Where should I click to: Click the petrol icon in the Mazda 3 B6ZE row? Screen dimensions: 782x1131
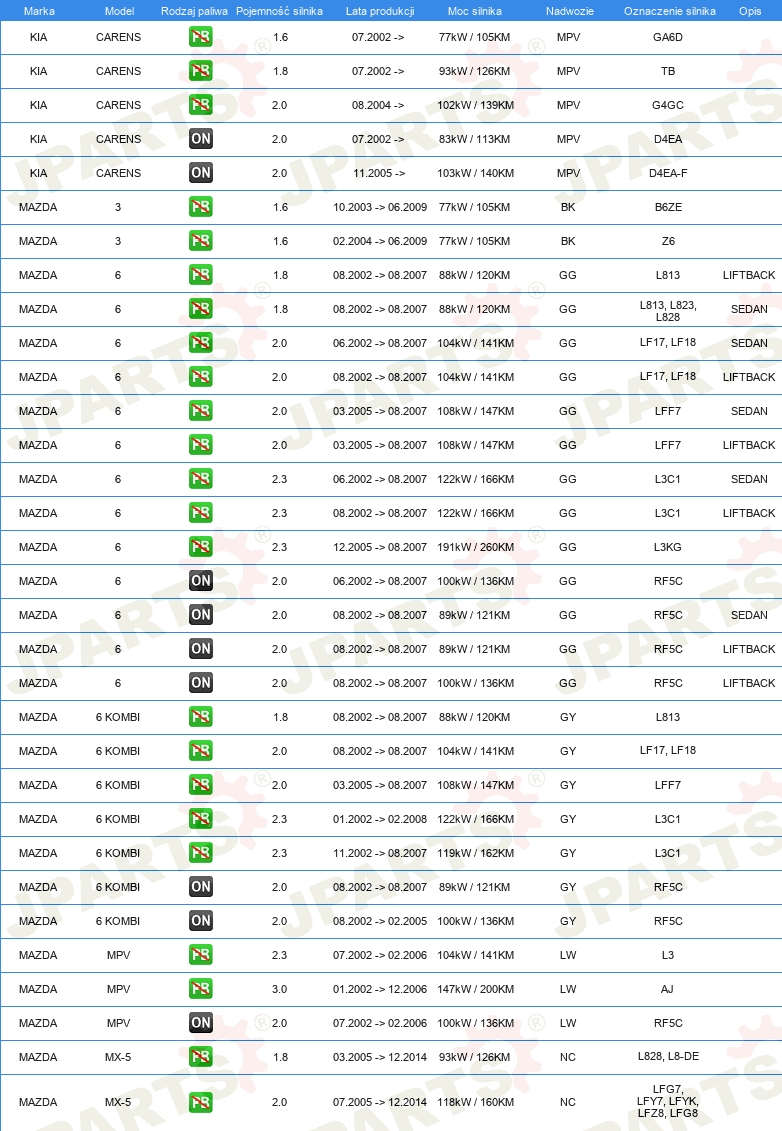click(x=201, y=207)
